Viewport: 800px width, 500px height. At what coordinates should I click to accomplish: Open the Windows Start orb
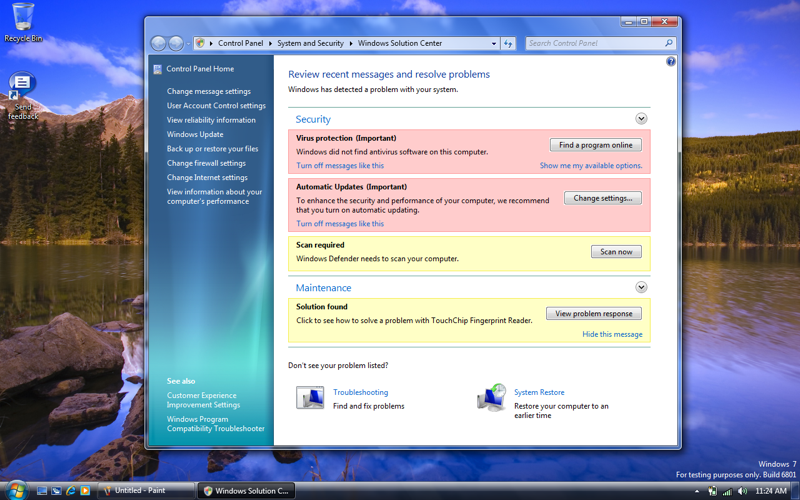(x=16, y=490)
